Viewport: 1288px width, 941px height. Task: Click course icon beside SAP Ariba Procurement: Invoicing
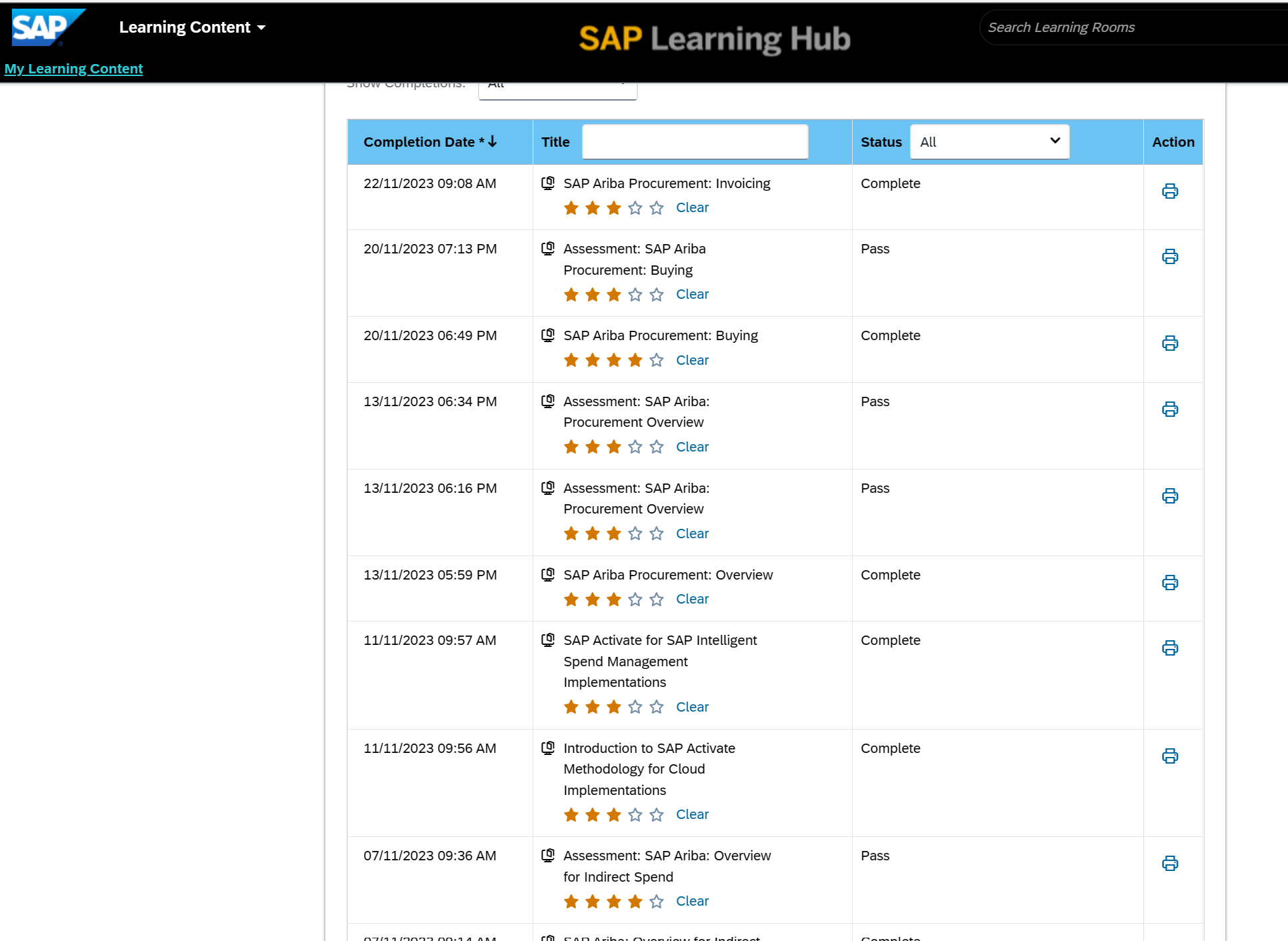click(x=548, y=183)
